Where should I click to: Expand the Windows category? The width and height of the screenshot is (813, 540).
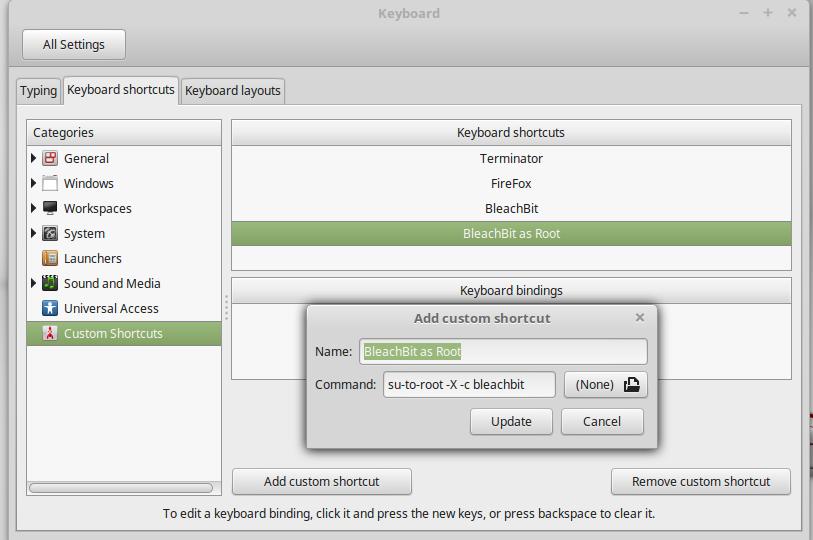33,183
